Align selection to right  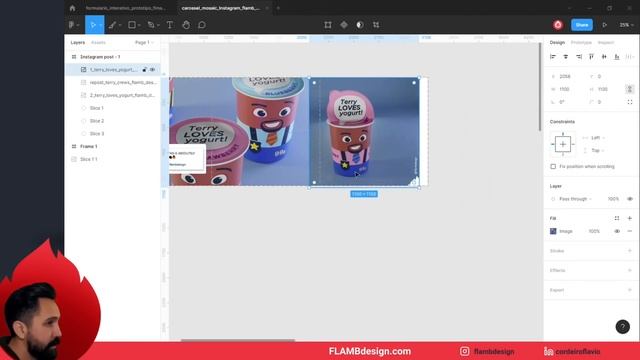pyautogui.click(x=579, y=57)
